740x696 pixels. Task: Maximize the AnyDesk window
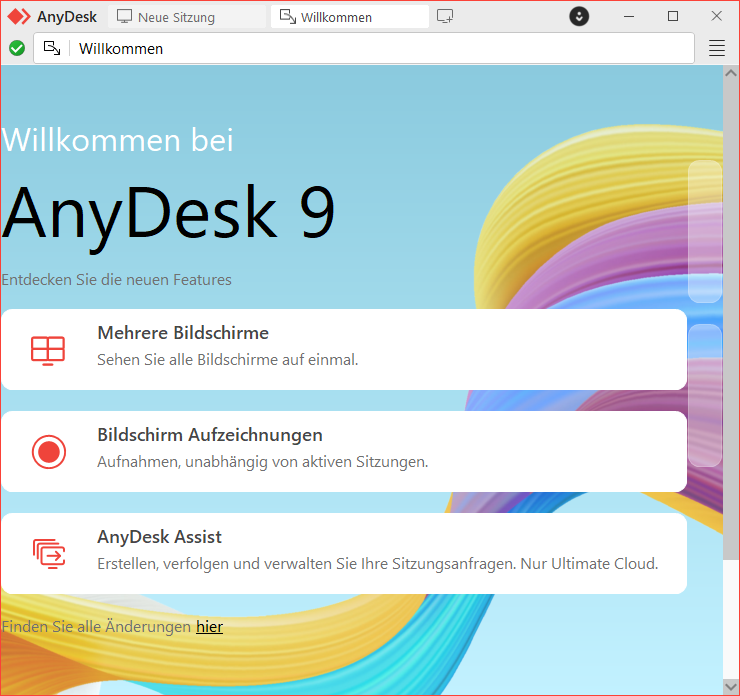pyautogui.click(x=673, y=17)
